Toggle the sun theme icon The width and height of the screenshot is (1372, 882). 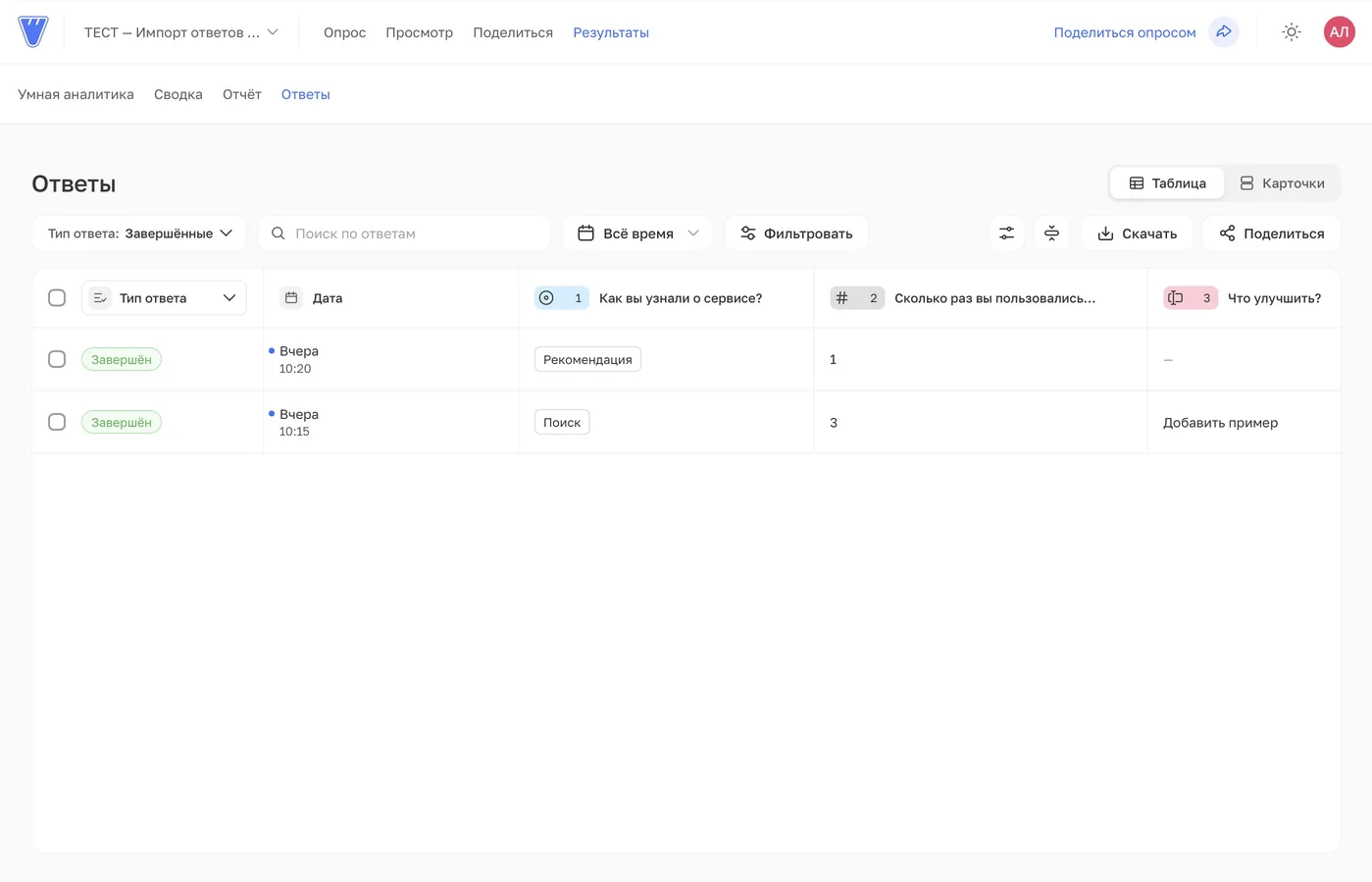click(x=1292, y=32)
